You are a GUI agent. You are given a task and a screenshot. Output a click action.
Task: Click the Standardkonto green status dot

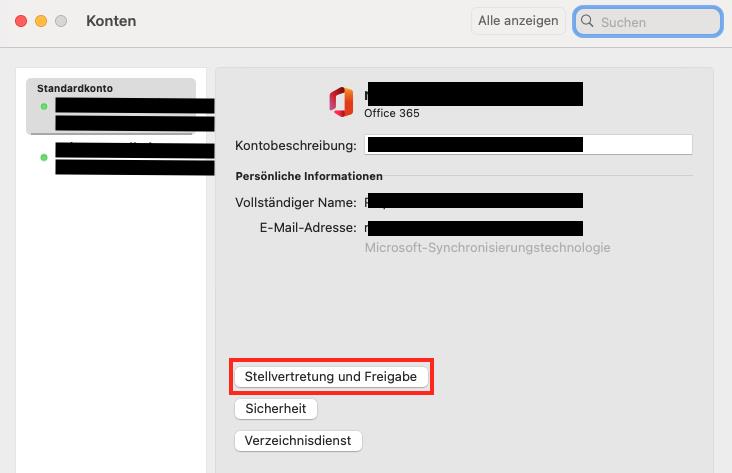(x=44, y=106)
